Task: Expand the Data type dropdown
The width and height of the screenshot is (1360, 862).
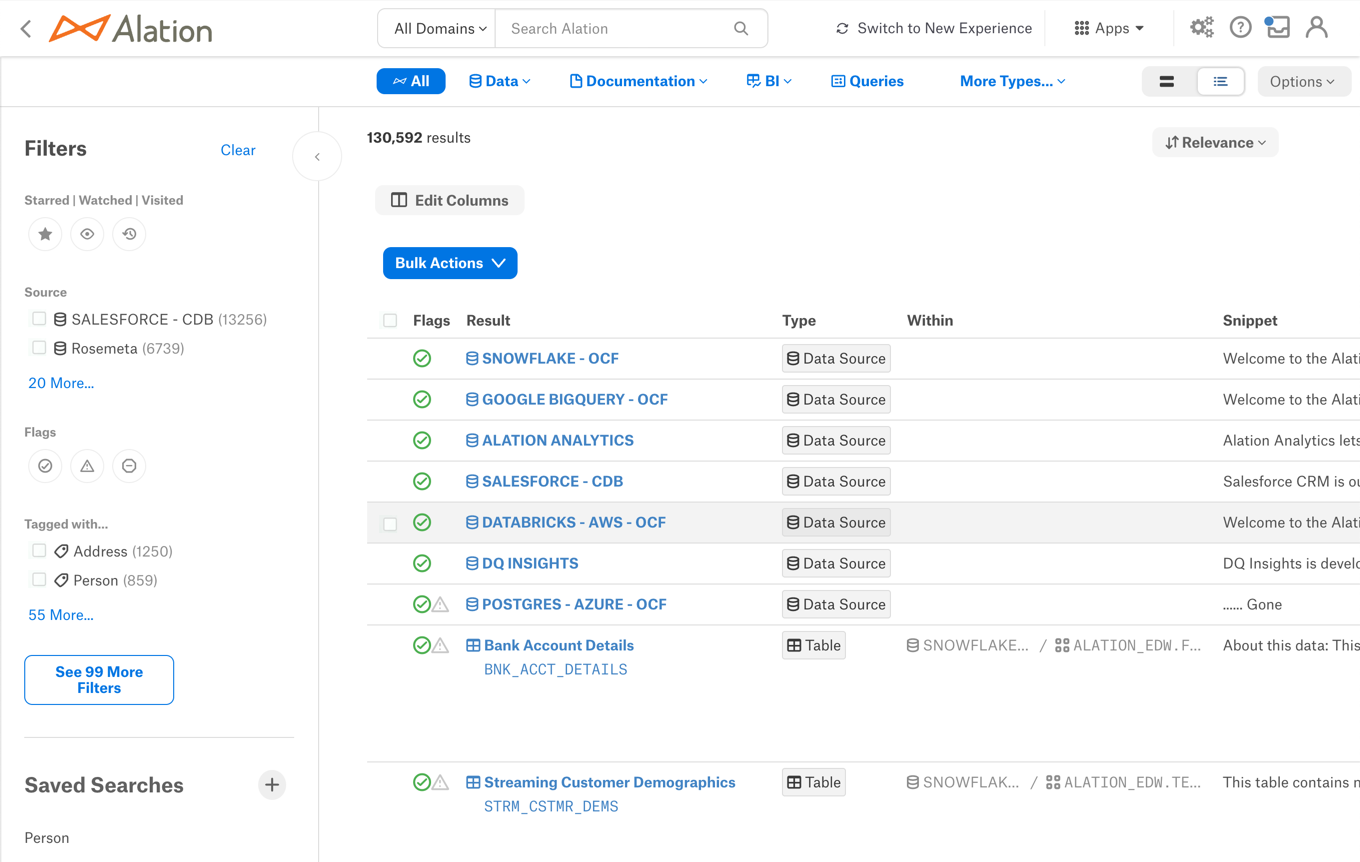Action: pos(499,81)
